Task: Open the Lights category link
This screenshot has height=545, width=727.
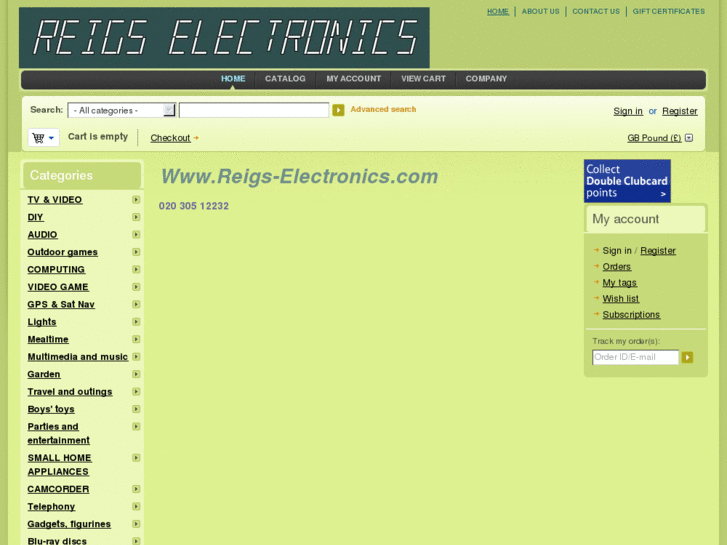Action: pyautogui.click(x=42, y=322)
